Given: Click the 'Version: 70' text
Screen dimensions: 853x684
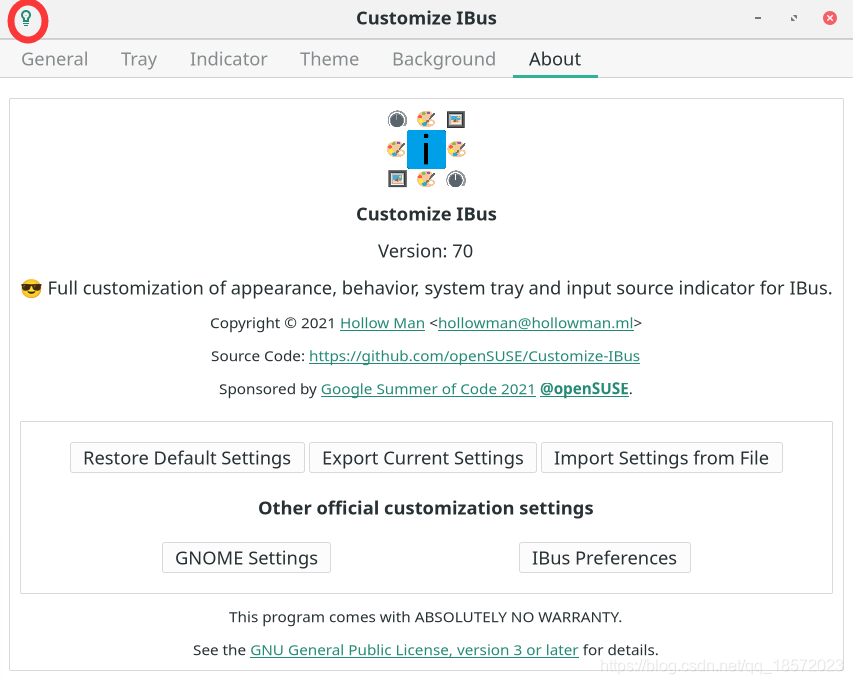Looking at the screenshot, I should 426,251.
